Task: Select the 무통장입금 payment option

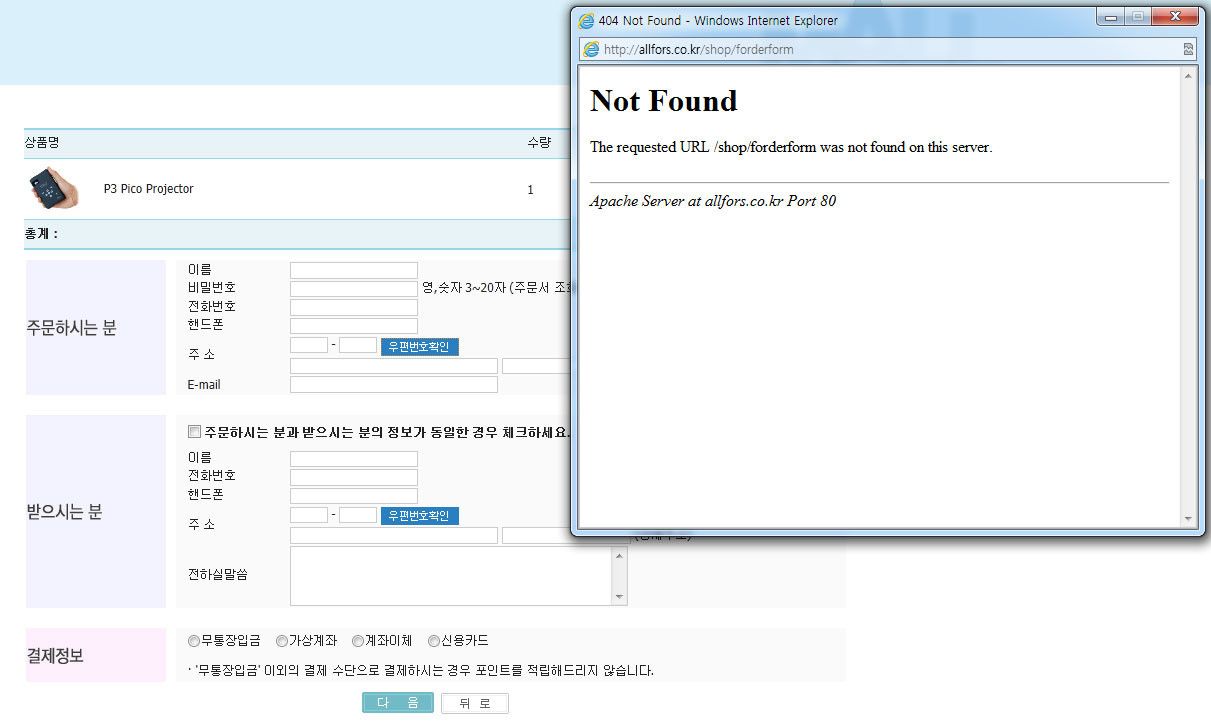Action: tap(194, 641)
